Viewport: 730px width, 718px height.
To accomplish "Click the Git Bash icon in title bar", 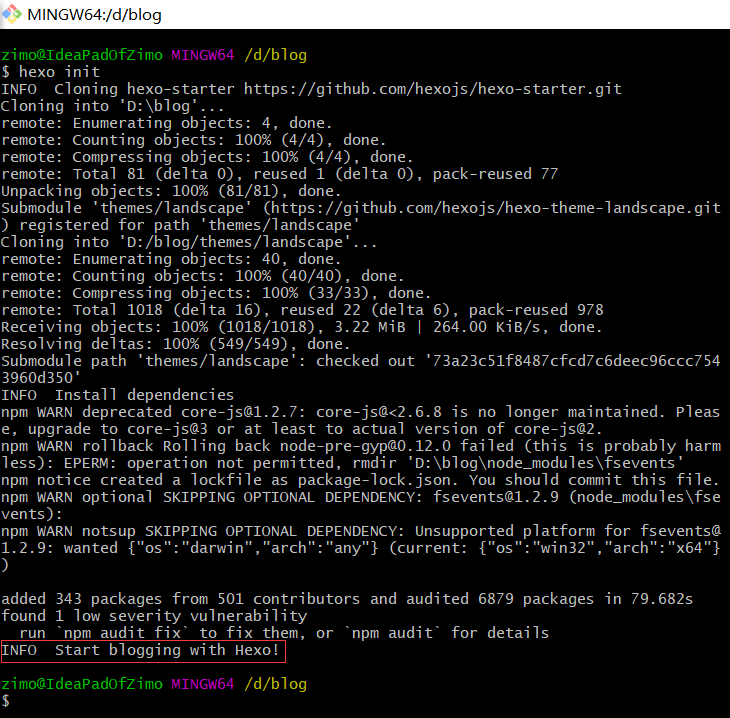I will click(x=12, y=14).
